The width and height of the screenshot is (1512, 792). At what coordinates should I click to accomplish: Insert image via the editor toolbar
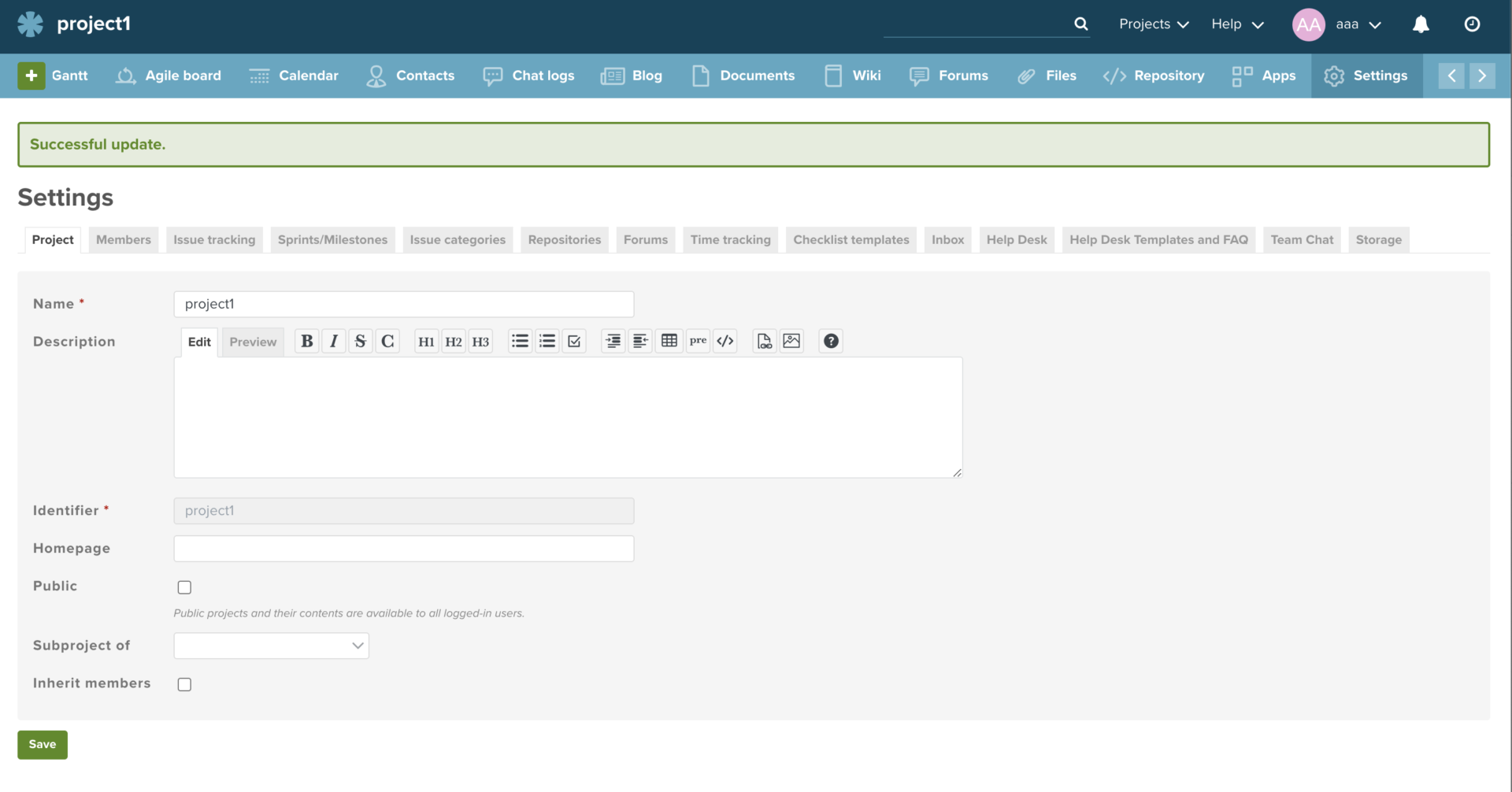point(791,341)
